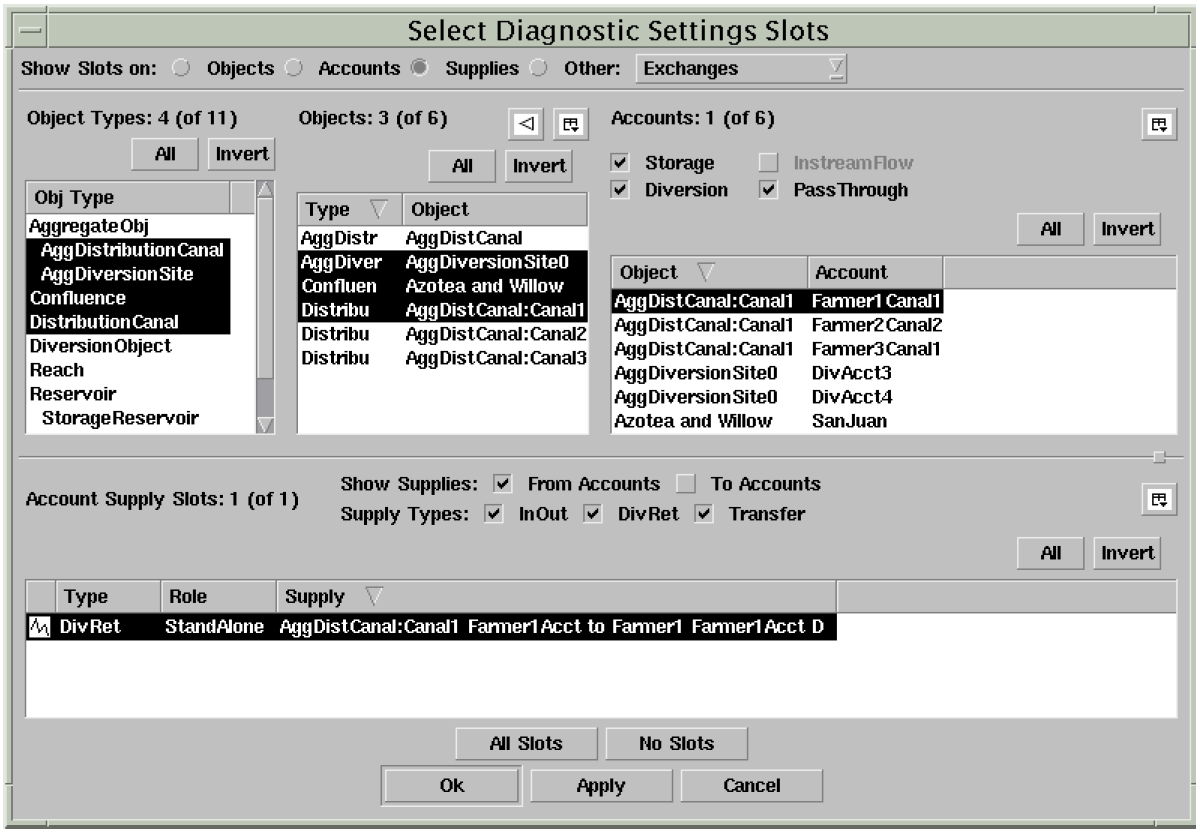The height and width of the screenshot is (832, 1200).
Task: Uncheck the Storage account checkbox
Action: [x=620, y=163]
